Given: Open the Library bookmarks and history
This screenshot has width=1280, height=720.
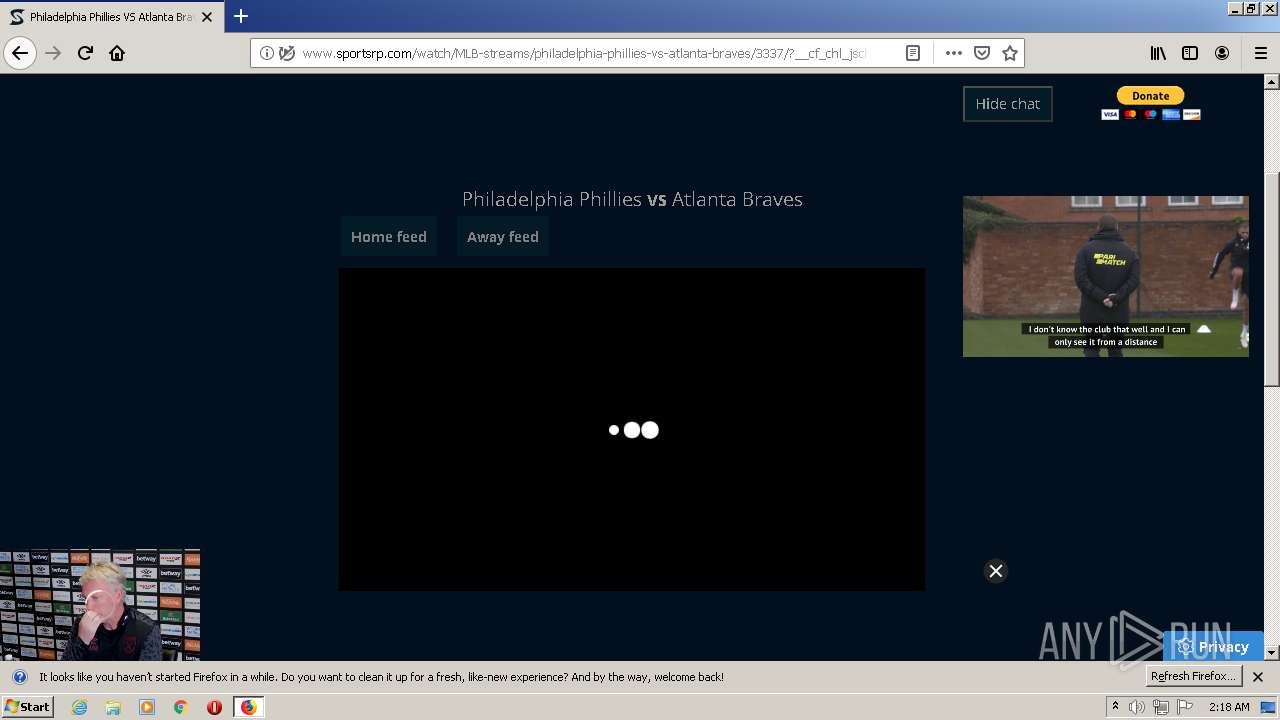Looking at the screenshot, I should (1158, 53).
